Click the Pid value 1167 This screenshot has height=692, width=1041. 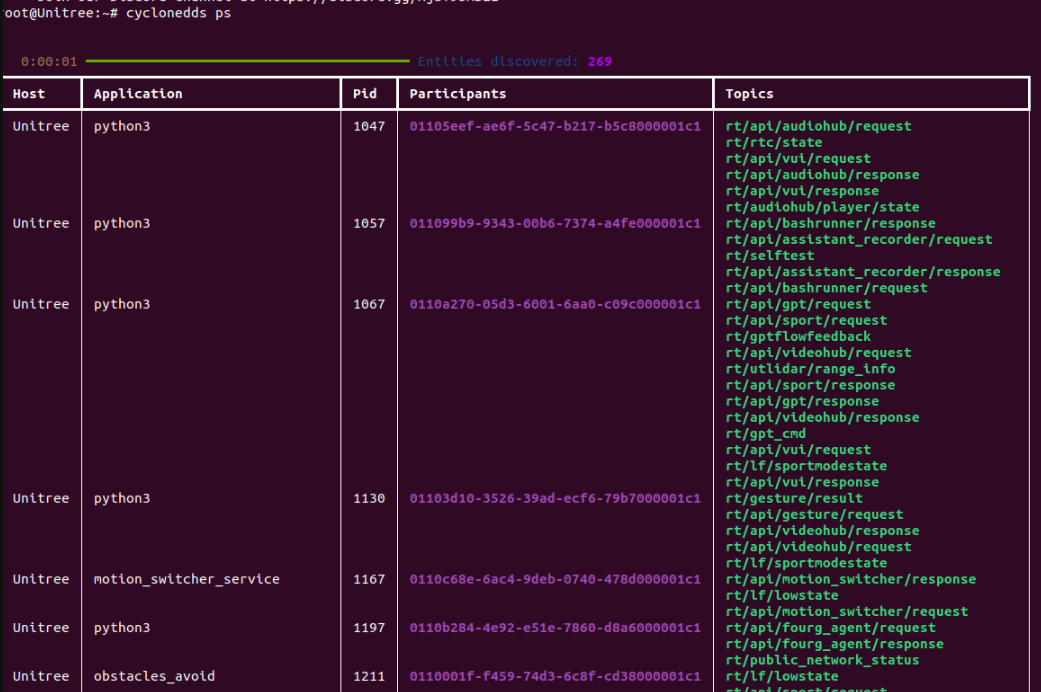(368, 579)
